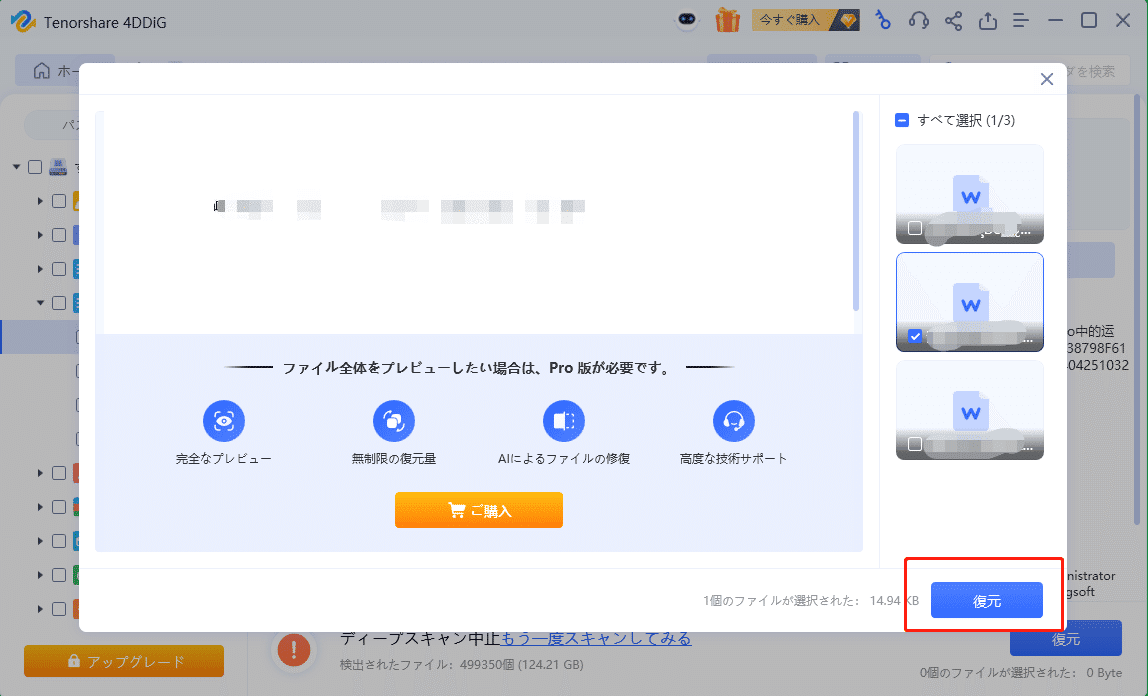Check the first Word file thumbnail checkbox
This screenshot has height=696, width=1148.
tap(914, 228)
